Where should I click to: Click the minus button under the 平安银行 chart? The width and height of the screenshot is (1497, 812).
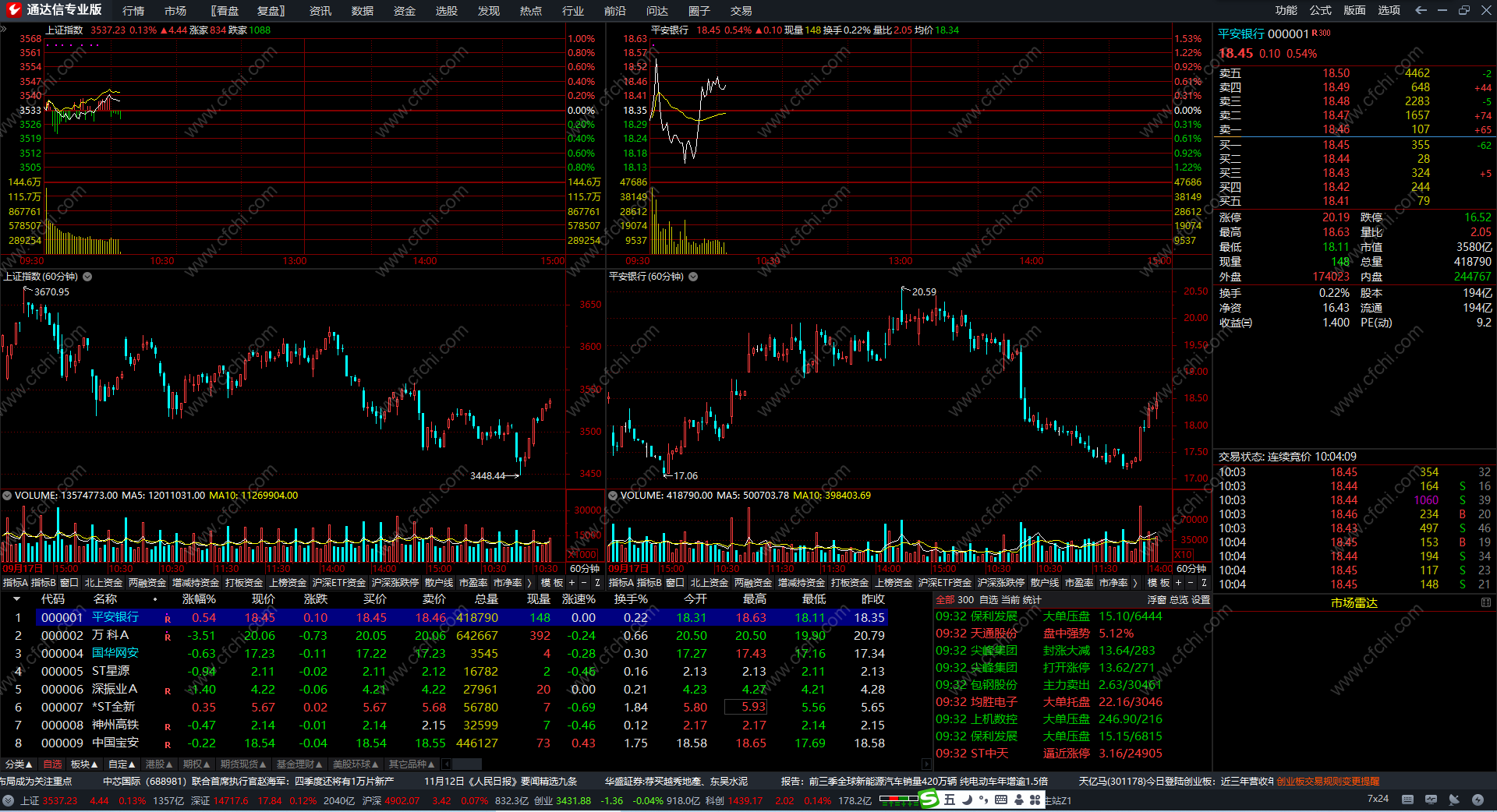coord(1191,583)
